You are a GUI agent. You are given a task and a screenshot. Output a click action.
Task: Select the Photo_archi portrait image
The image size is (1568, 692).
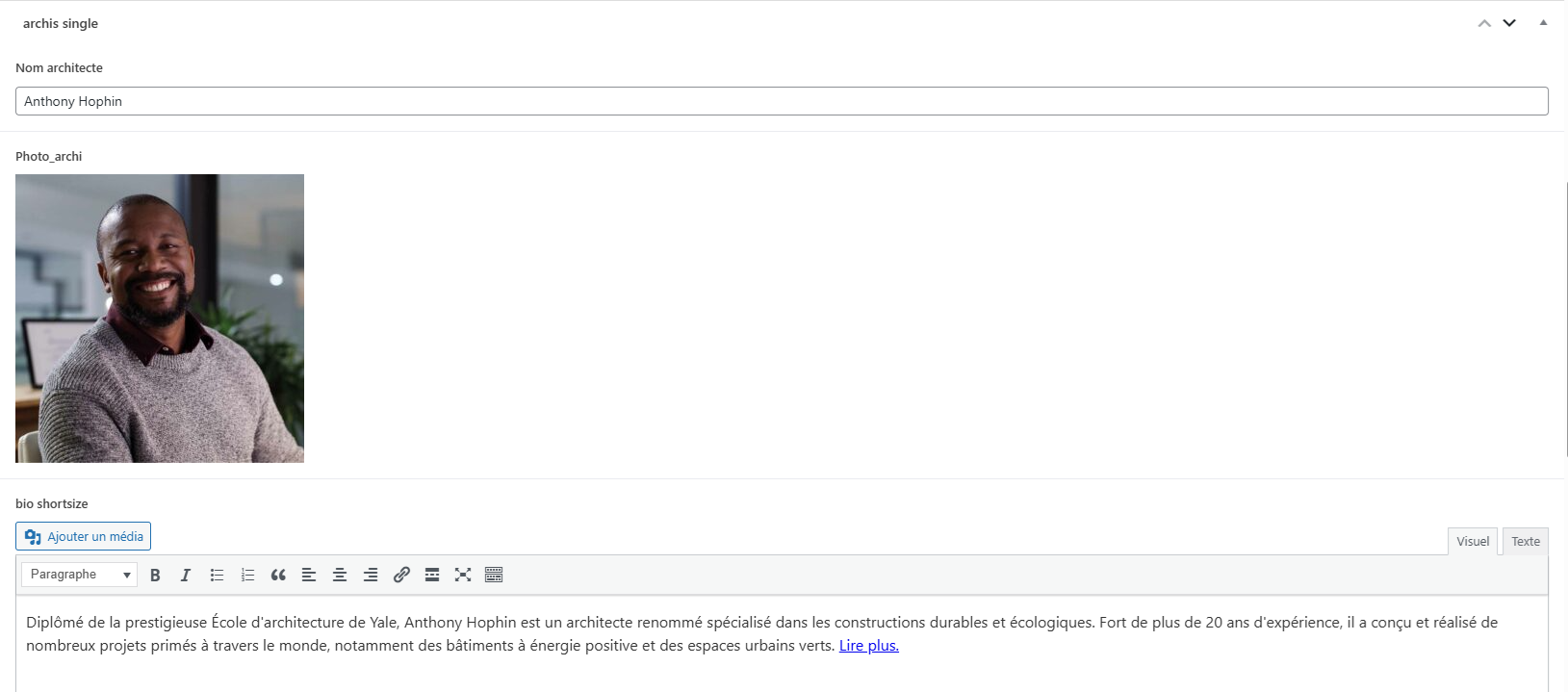pos(160,319)
